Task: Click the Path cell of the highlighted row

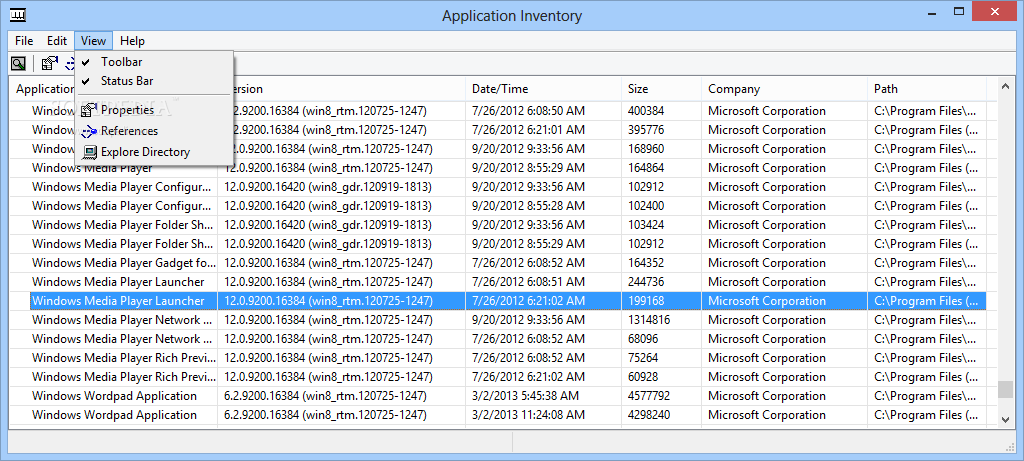Action: click(927, 301)
